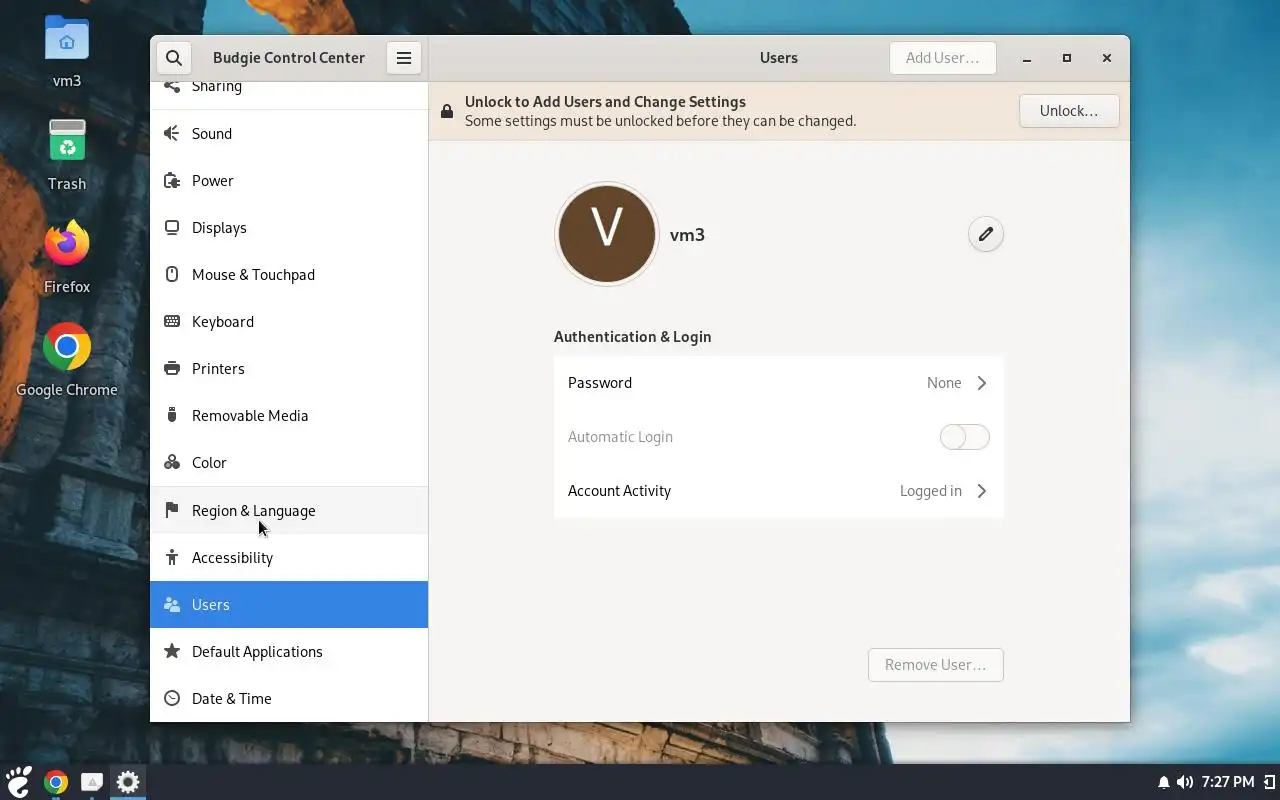Screen dimensions: 1280x800
Task: Click the Mouse & Touchpad icon
Action: tap(172, 274)
